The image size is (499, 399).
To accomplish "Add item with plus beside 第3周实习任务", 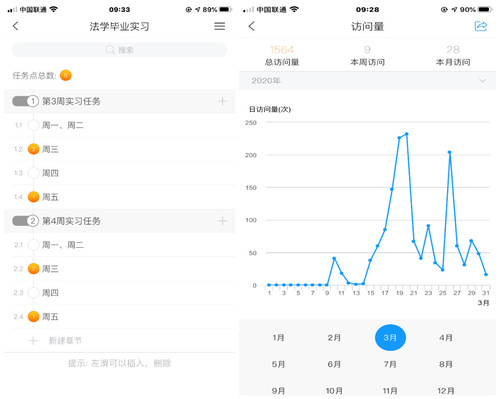I will pyautogui.click(x=222, y=101).
